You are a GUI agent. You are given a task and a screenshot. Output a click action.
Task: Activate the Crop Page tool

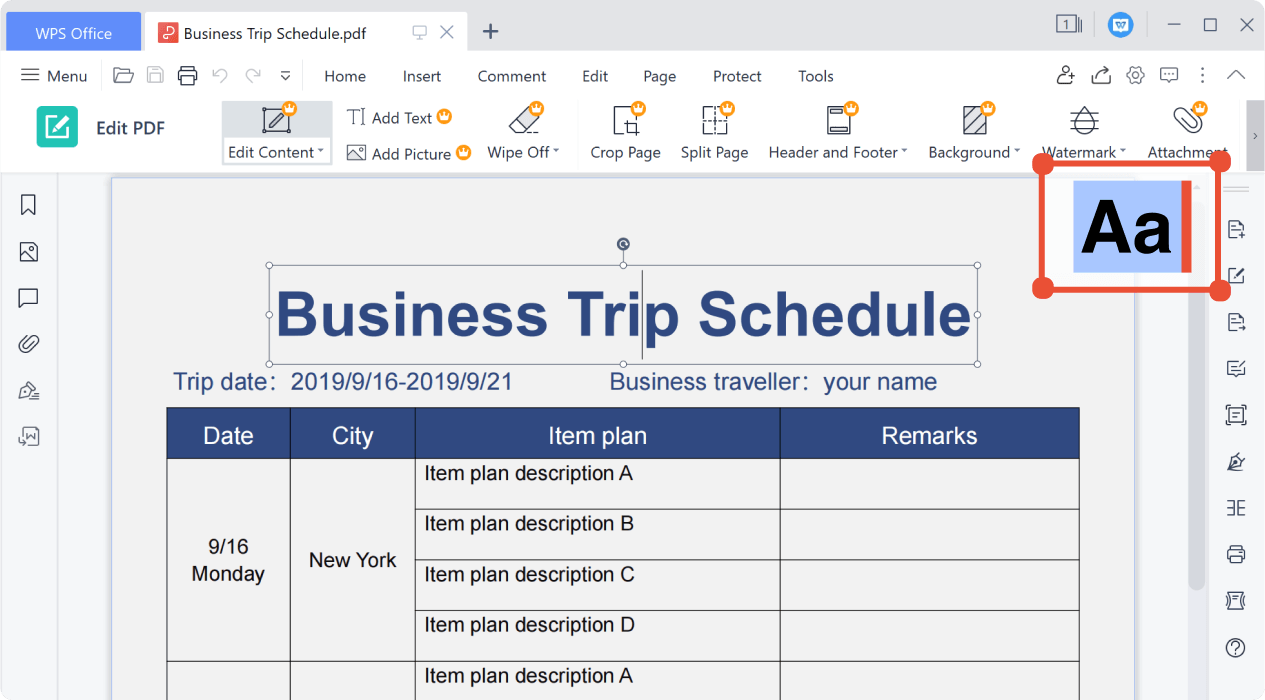[624, 131]
